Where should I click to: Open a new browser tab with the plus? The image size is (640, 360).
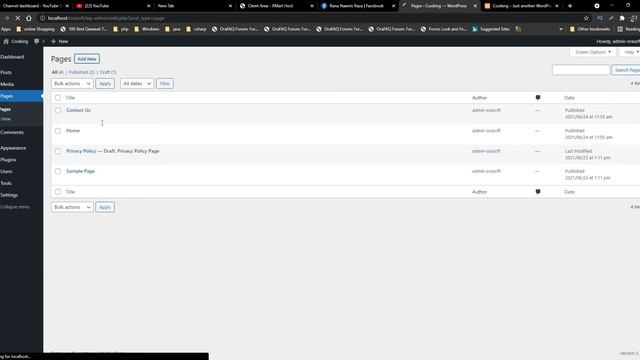click(x=570, y=6)
